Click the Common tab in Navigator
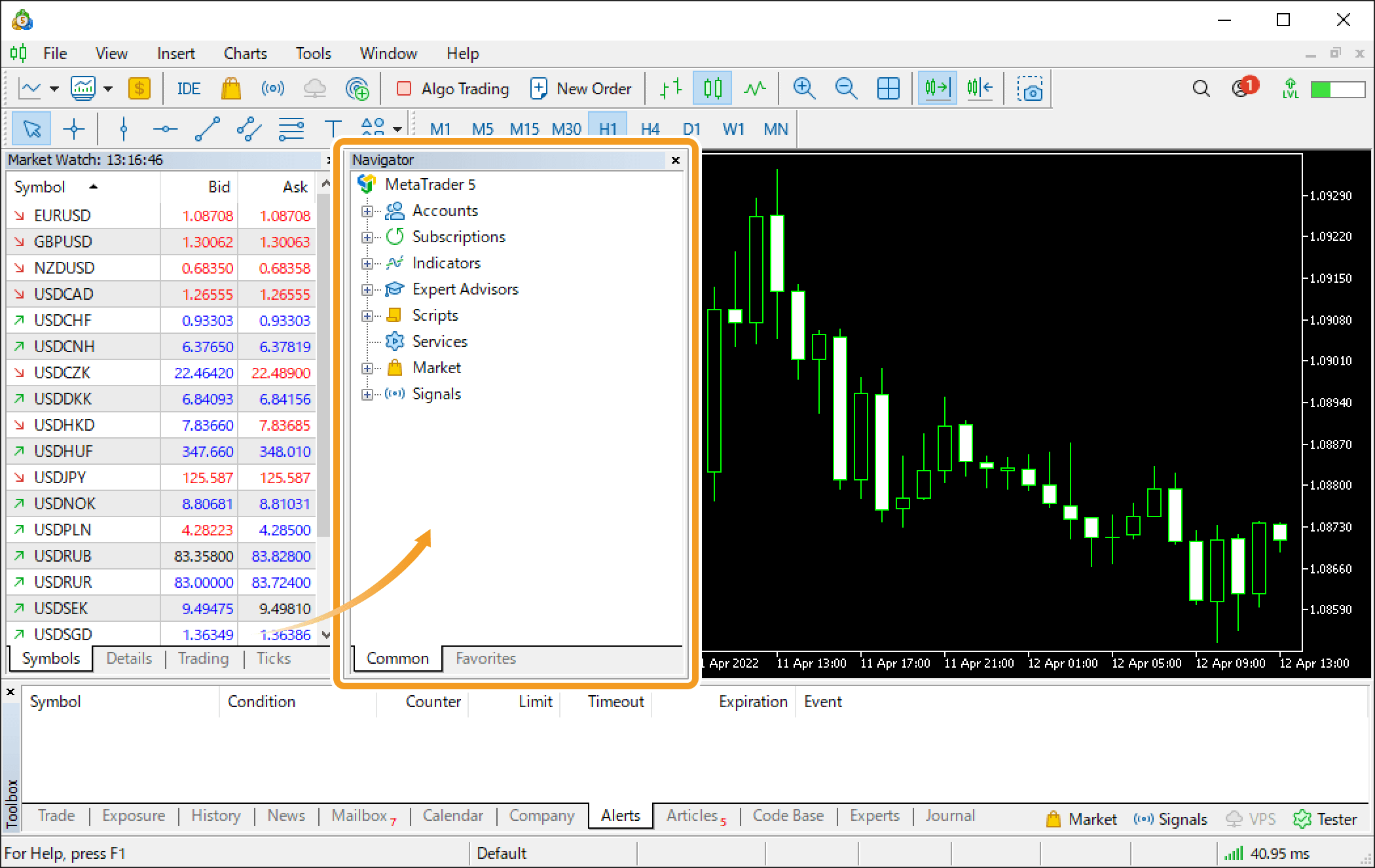Image resolution: width=1375 pixels, height=868 pixels. coord(395,658)
